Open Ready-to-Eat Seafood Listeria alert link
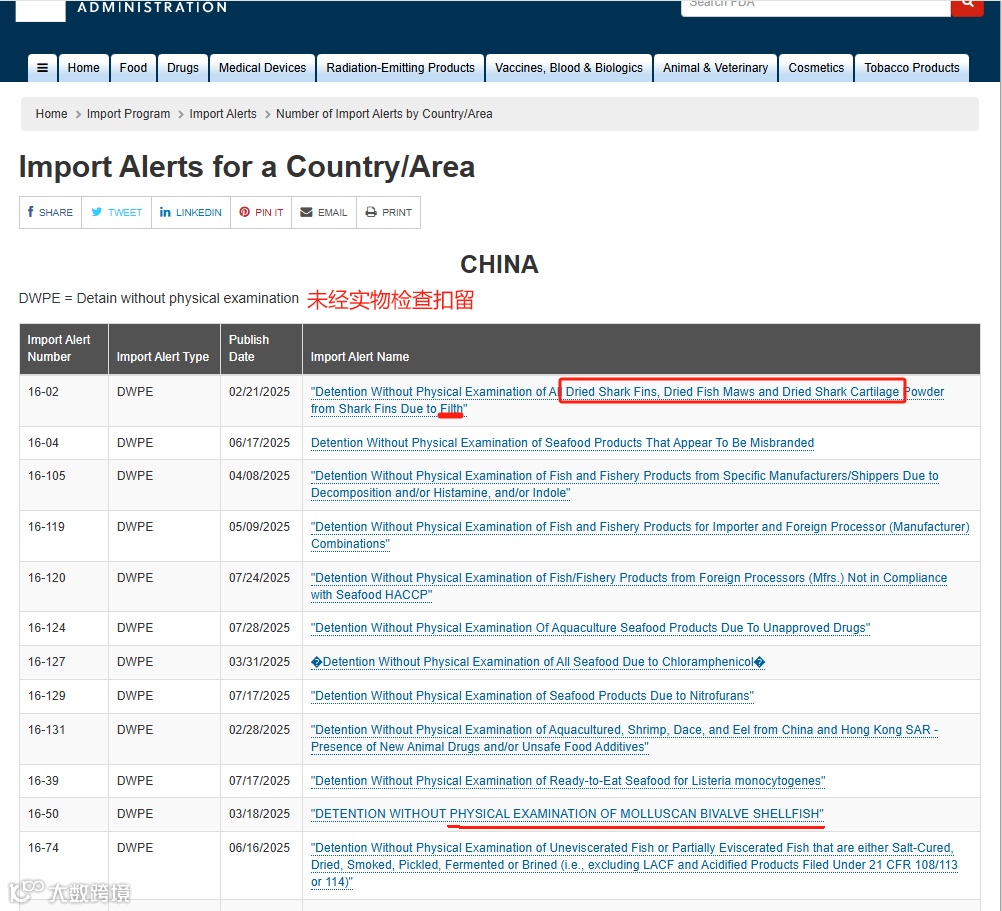This screenshot has height=911, width=1002. tap(568, 781)
